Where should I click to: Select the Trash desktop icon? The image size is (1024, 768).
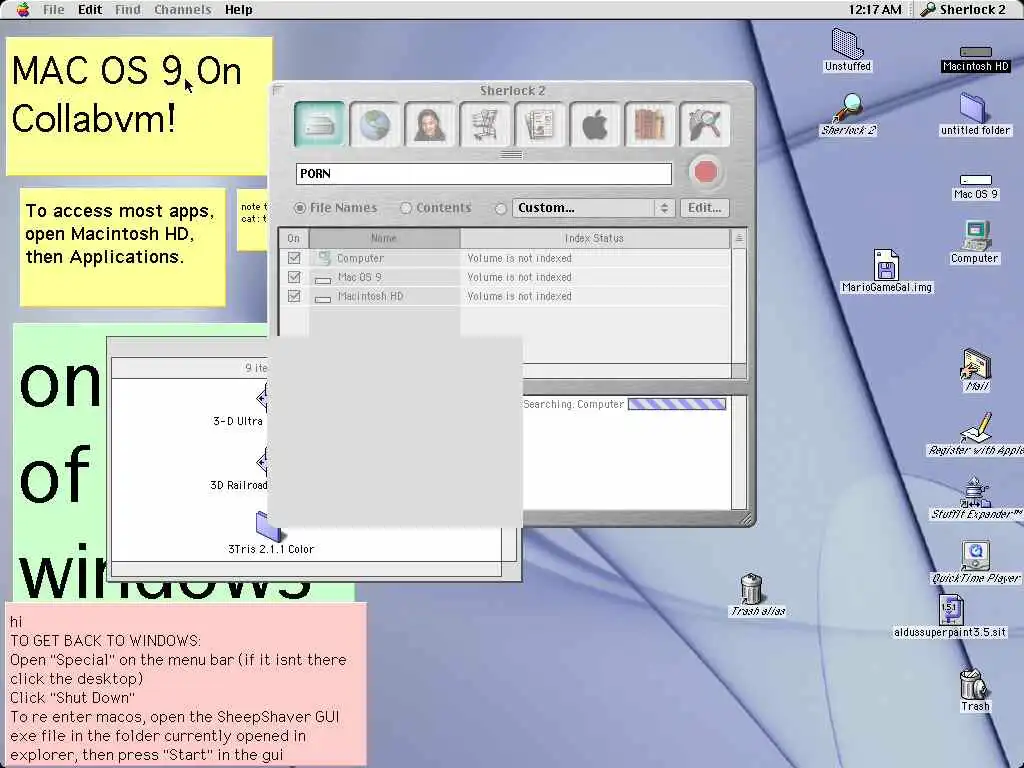975,690
